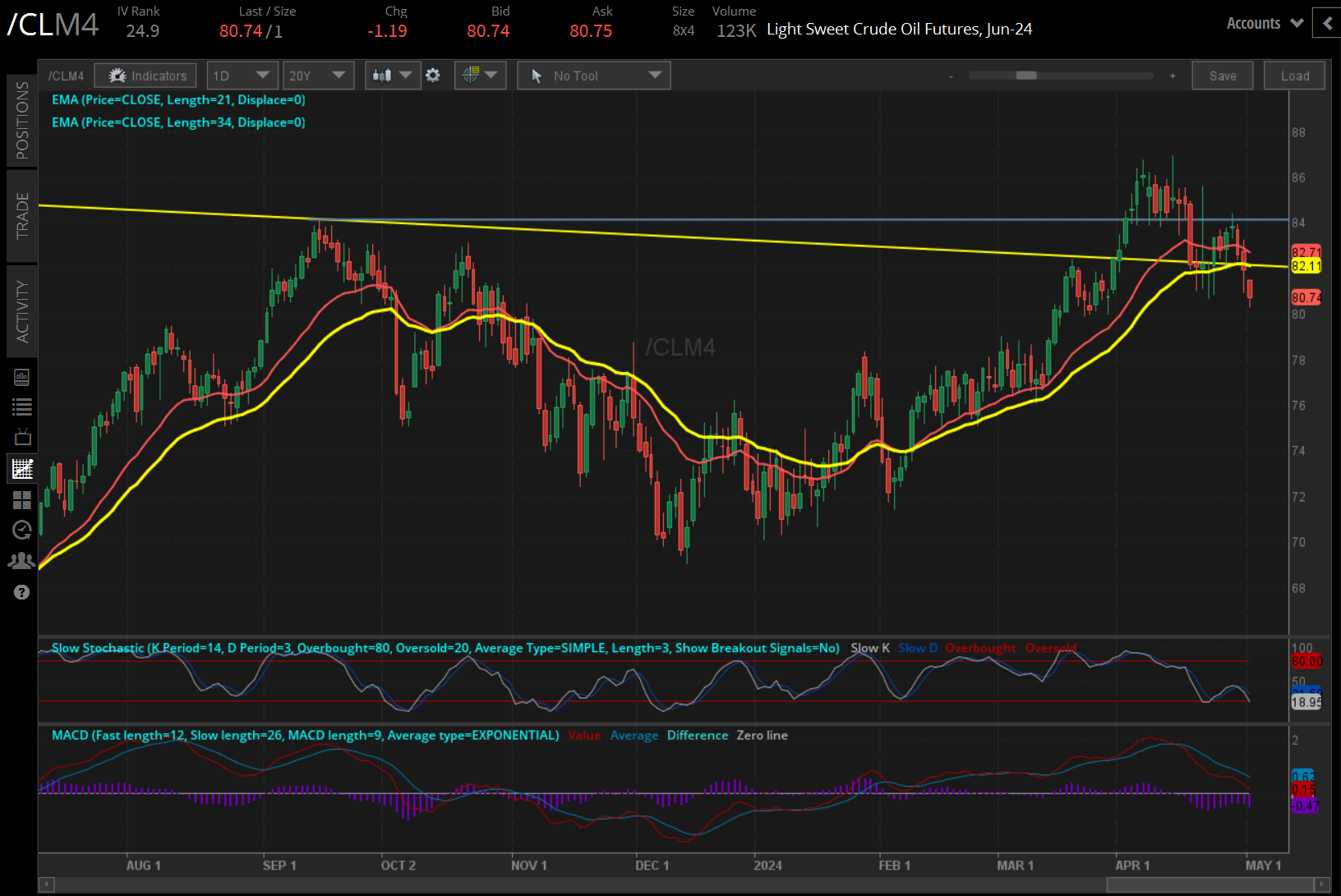Click the Slow K legend label
1341x896 pixels.
[x=870, y=648]
